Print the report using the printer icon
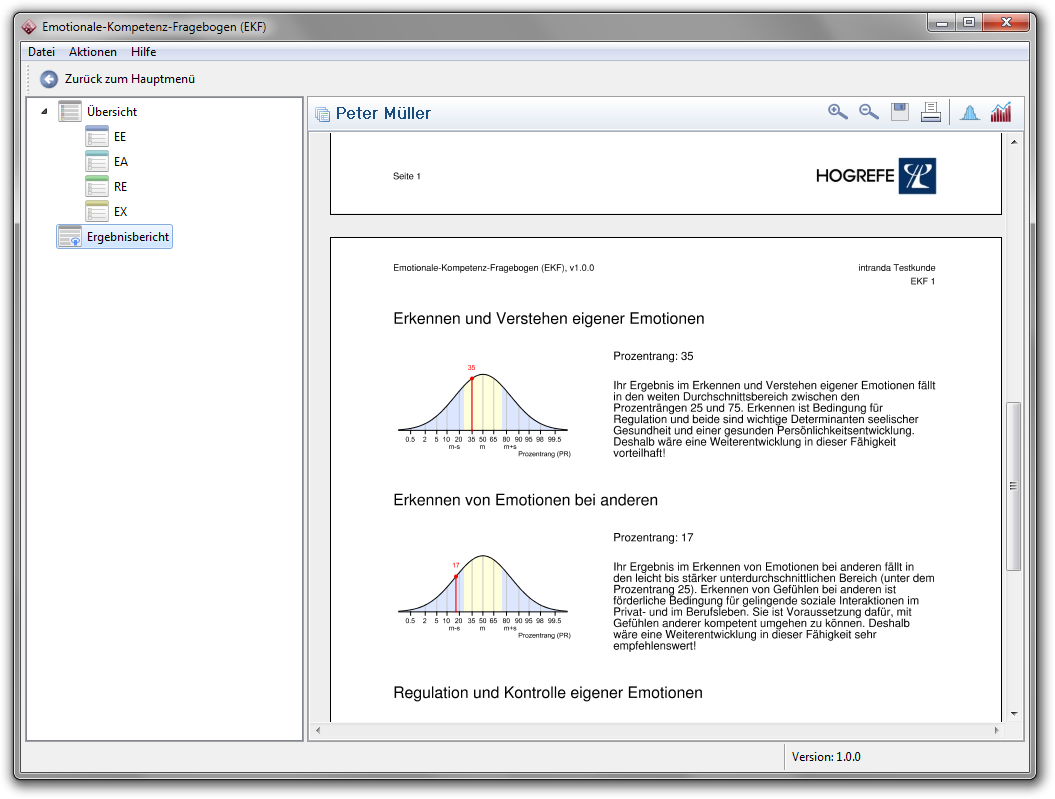The image size is (1055, 799). click(x=931, y=112)
